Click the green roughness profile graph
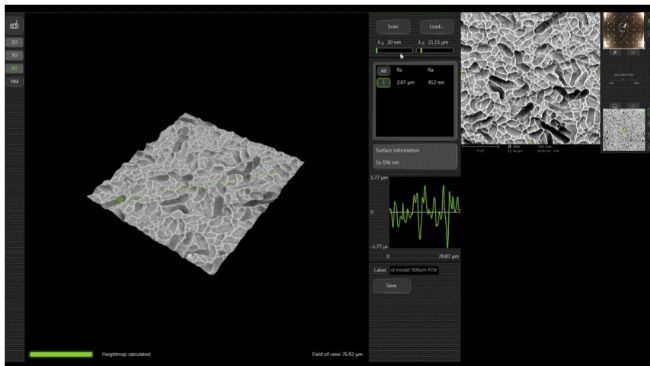Viewport: 650px width, 366px height. (424, 212)
